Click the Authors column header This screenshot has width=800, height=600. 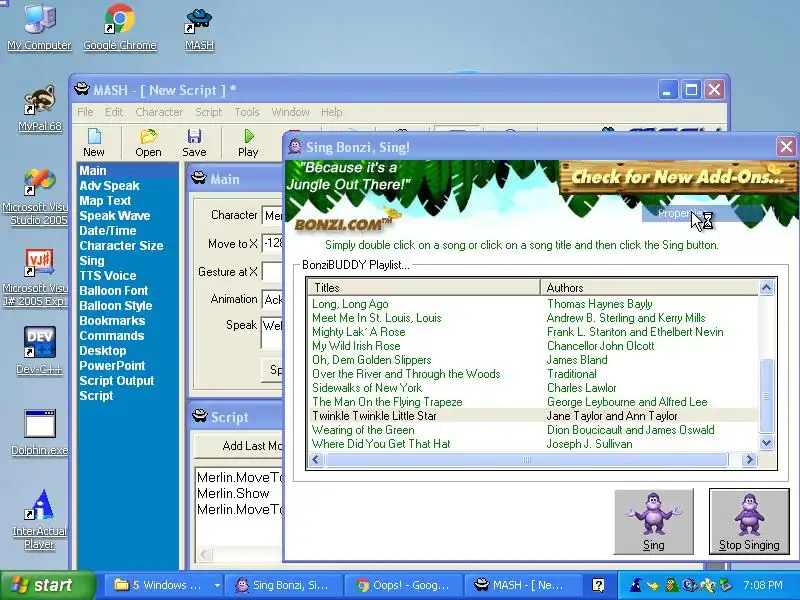tap(649, 287)
